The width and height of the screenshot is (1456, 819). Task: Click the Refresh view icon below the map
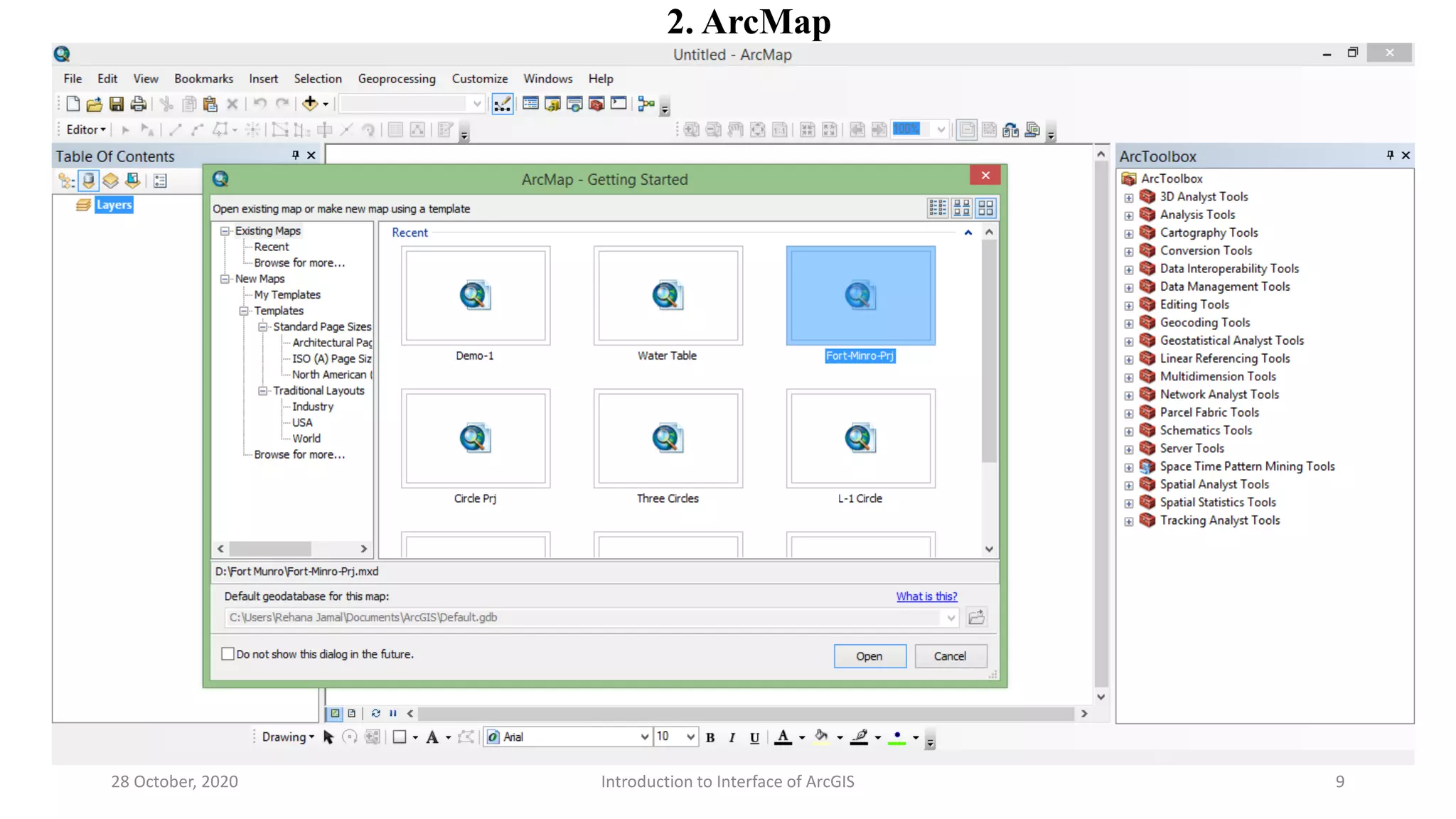(375, 713)
